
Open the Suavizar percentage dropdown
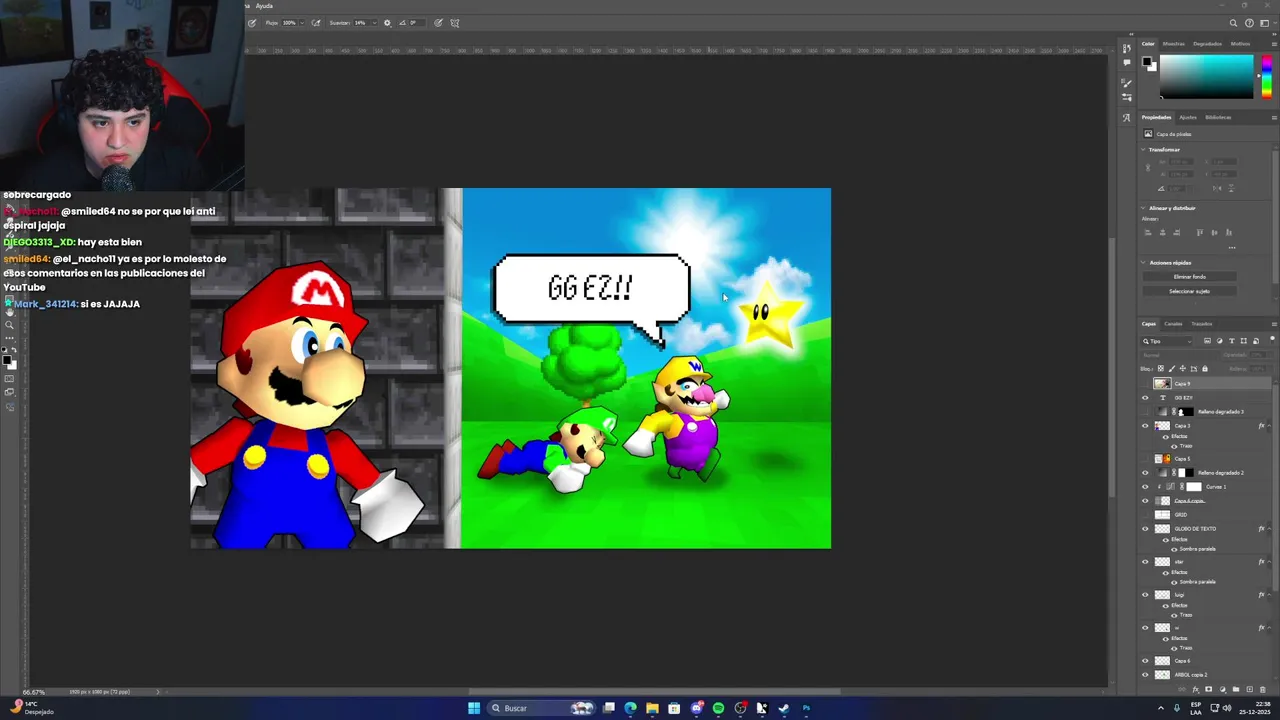(373, 23)
